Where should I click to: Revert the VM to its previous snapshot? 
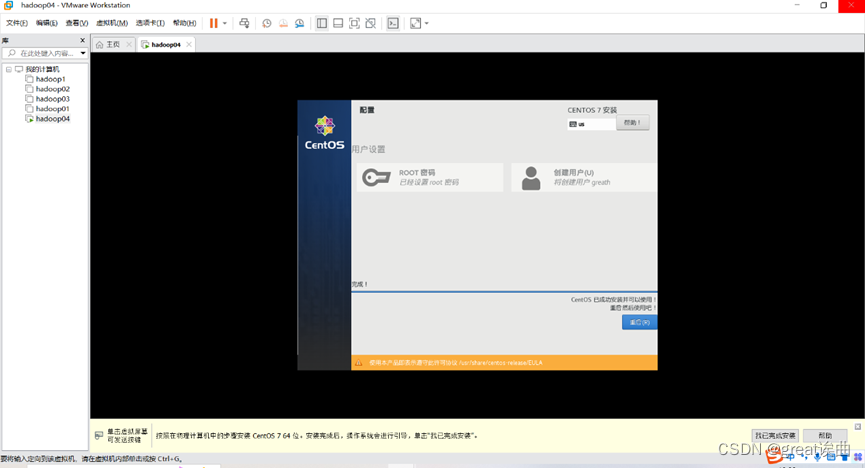(283, 23)
